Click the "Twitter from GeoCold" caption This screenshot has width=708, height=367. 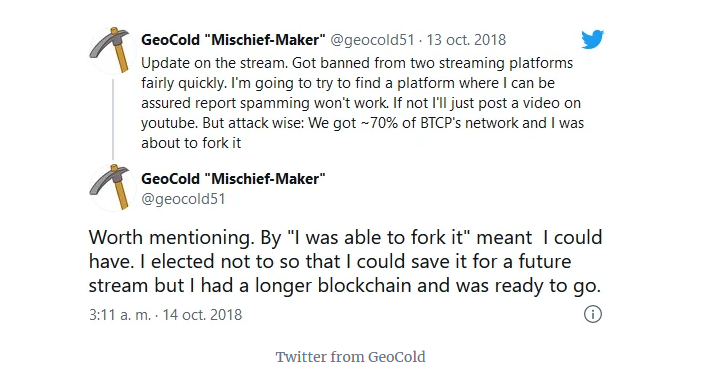pyautogui.click(x=350, y=357)
